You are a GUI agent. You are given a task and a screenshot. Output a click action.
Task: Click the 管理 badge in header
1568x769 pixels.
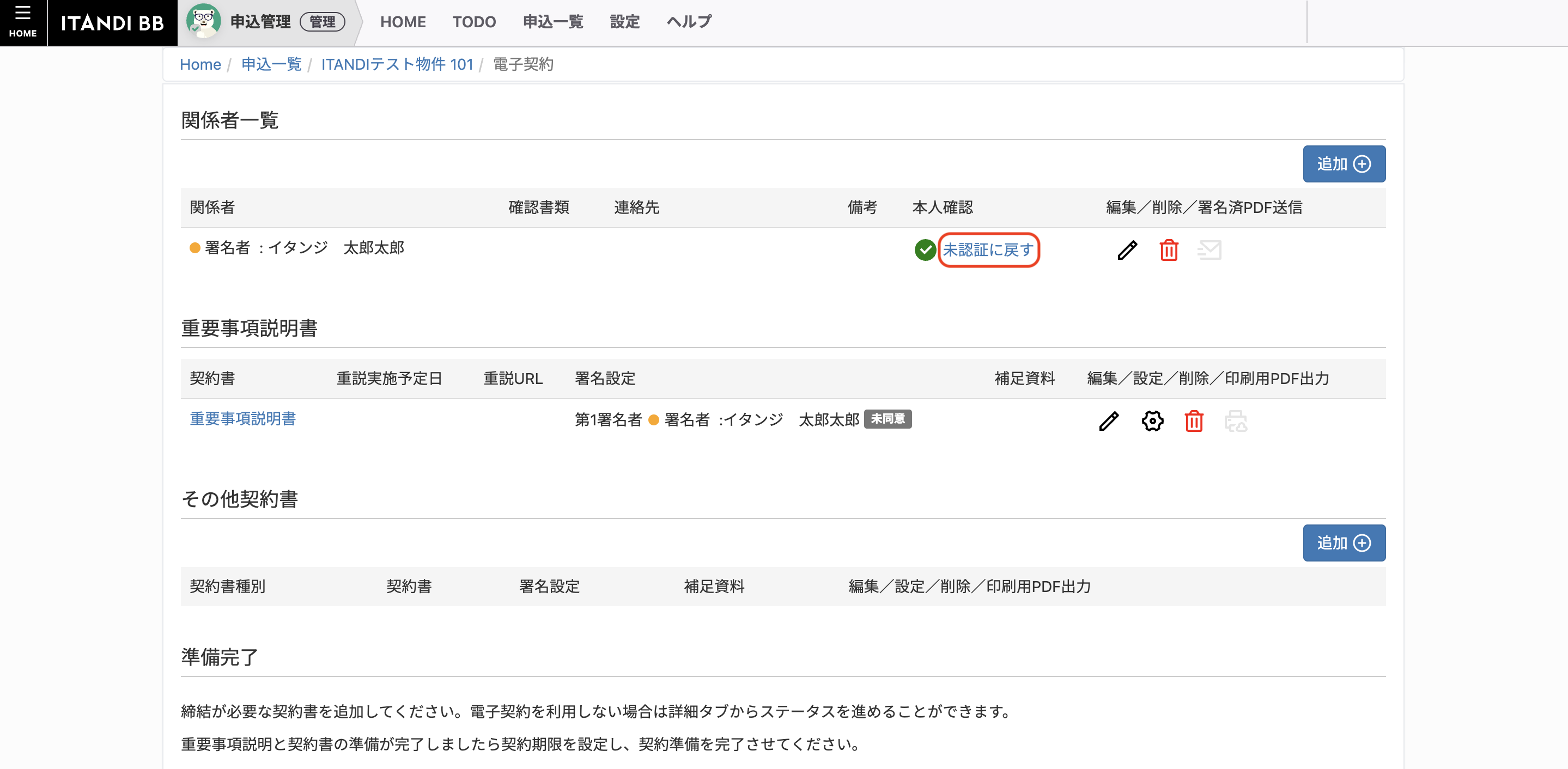323,22
